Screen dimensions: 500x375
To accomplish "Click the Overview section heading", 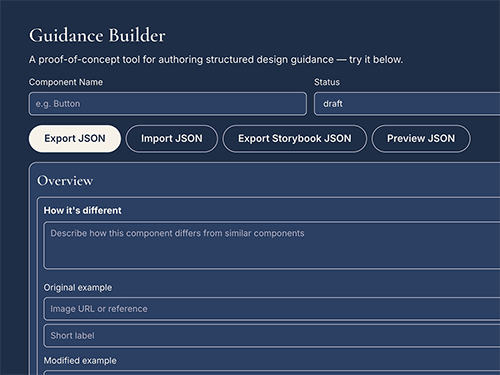I will point(65,181).
